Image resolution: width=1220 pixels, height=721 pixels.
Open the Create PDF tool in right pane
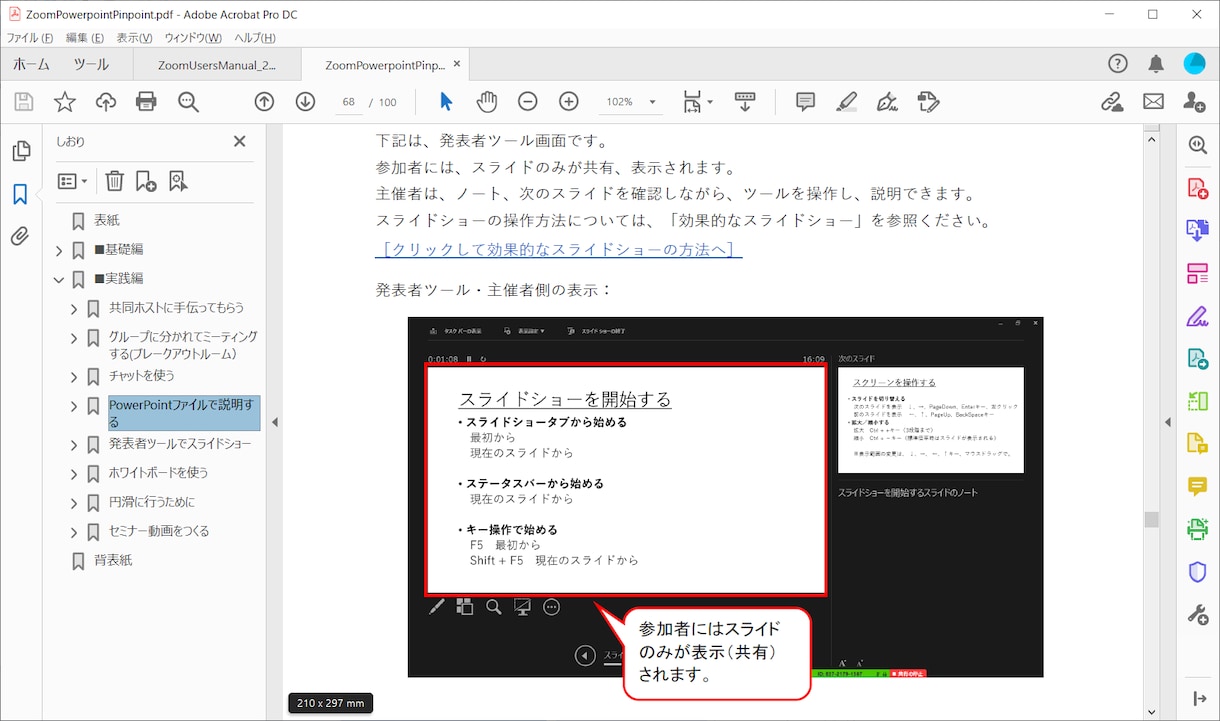(1197, 188)
